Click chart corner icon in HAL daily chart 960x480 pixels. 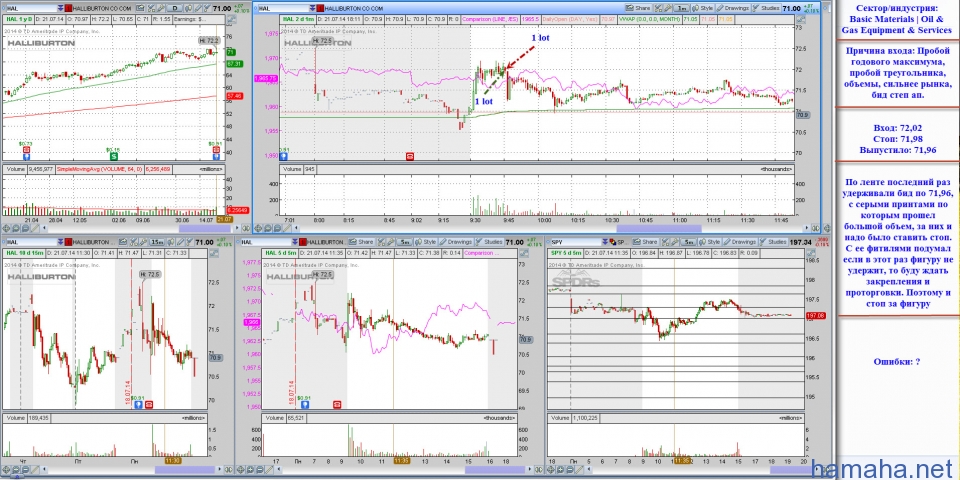231,19
